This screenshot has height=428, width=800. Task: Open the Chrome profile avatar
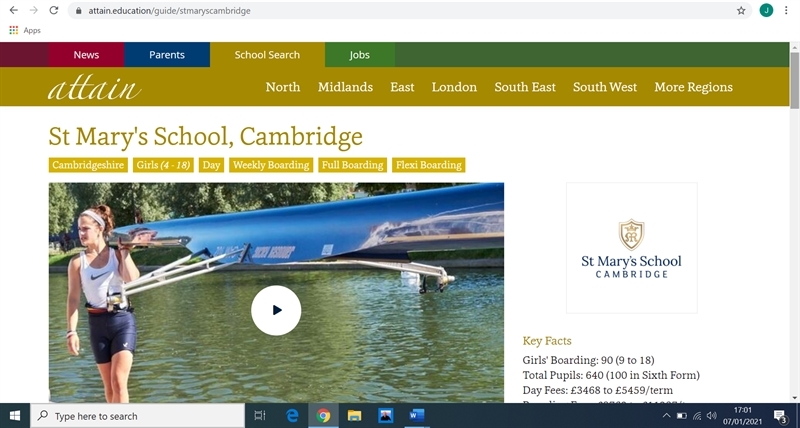tap(766, 10)
